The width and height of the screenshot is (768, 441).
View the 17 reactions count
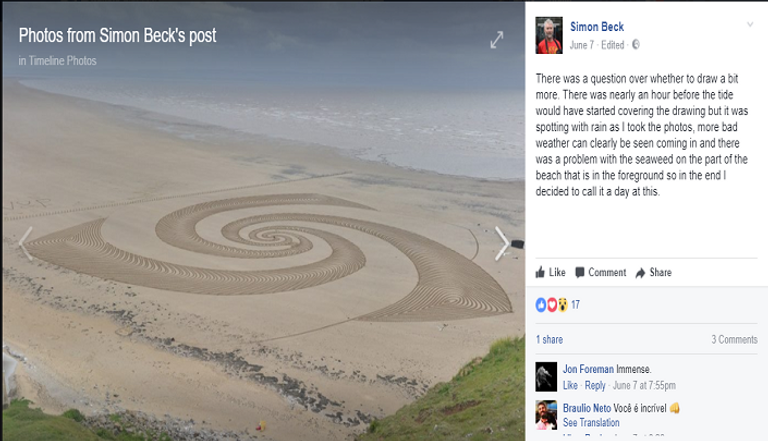click(576, 305)
